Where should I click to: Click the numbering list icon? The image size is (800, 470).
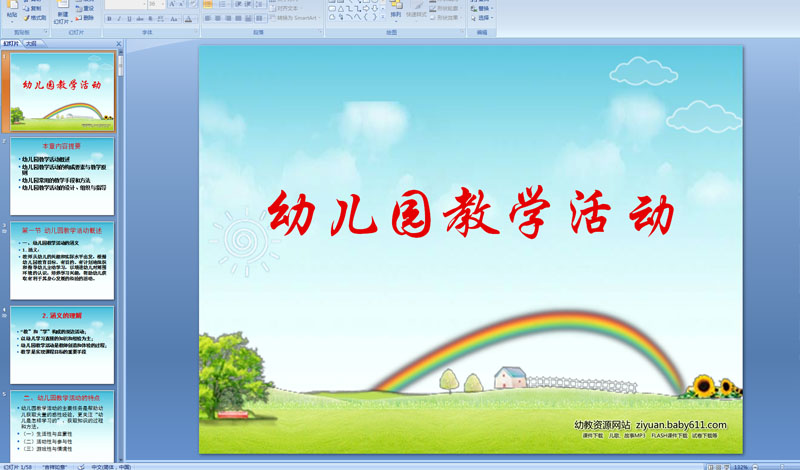[x=223, y=4]
